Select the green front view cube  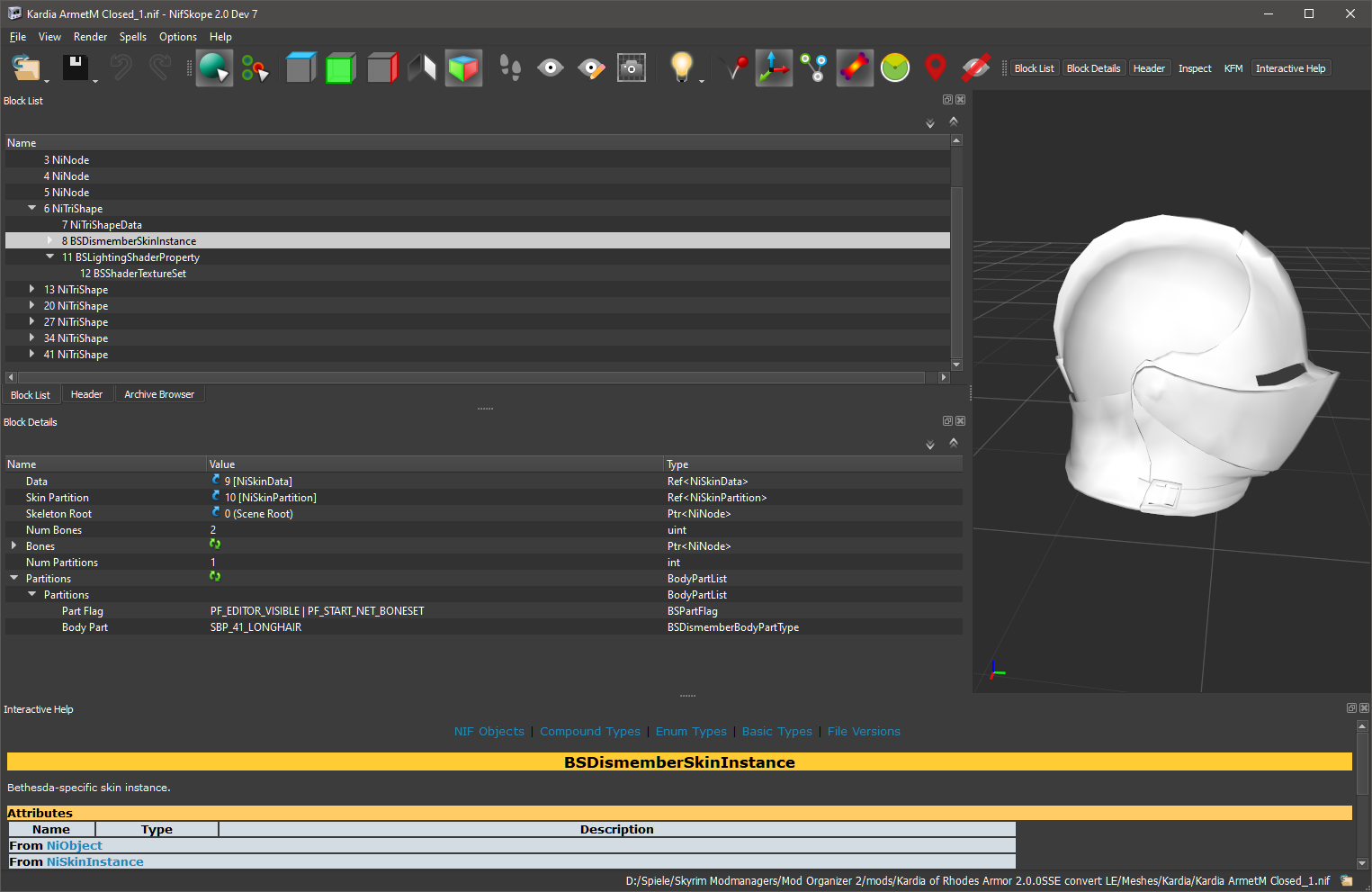(x=340, y=68)
